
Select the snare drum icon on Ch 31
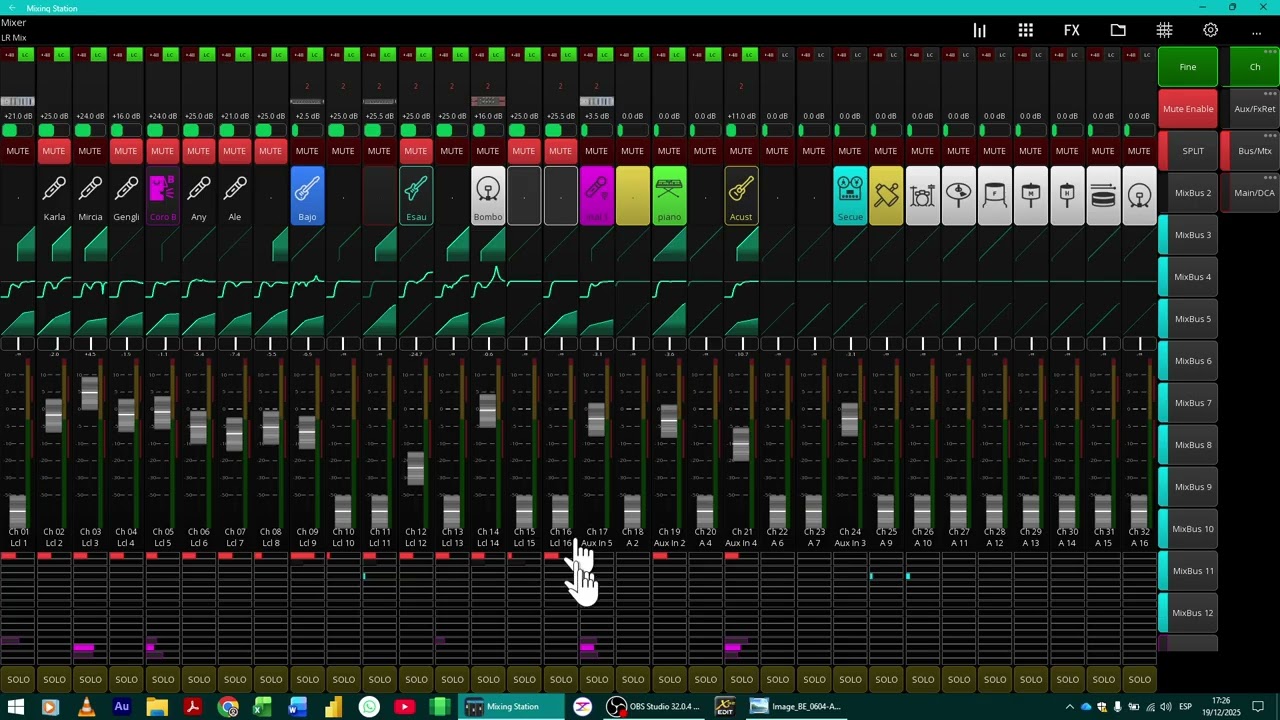tap(1103, 196)
